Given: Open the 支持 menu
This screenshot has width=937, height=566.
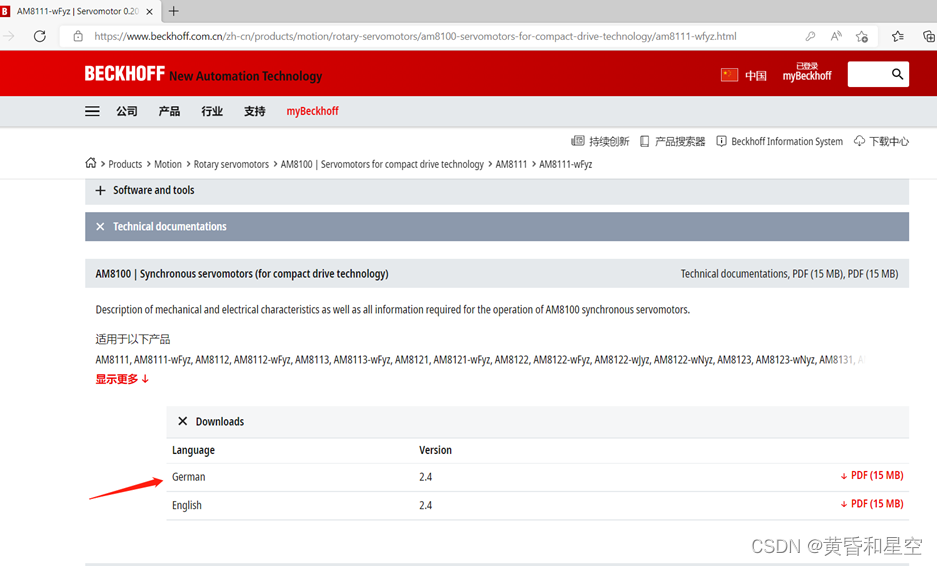Looking at the screenshot, I should (255, 111).
